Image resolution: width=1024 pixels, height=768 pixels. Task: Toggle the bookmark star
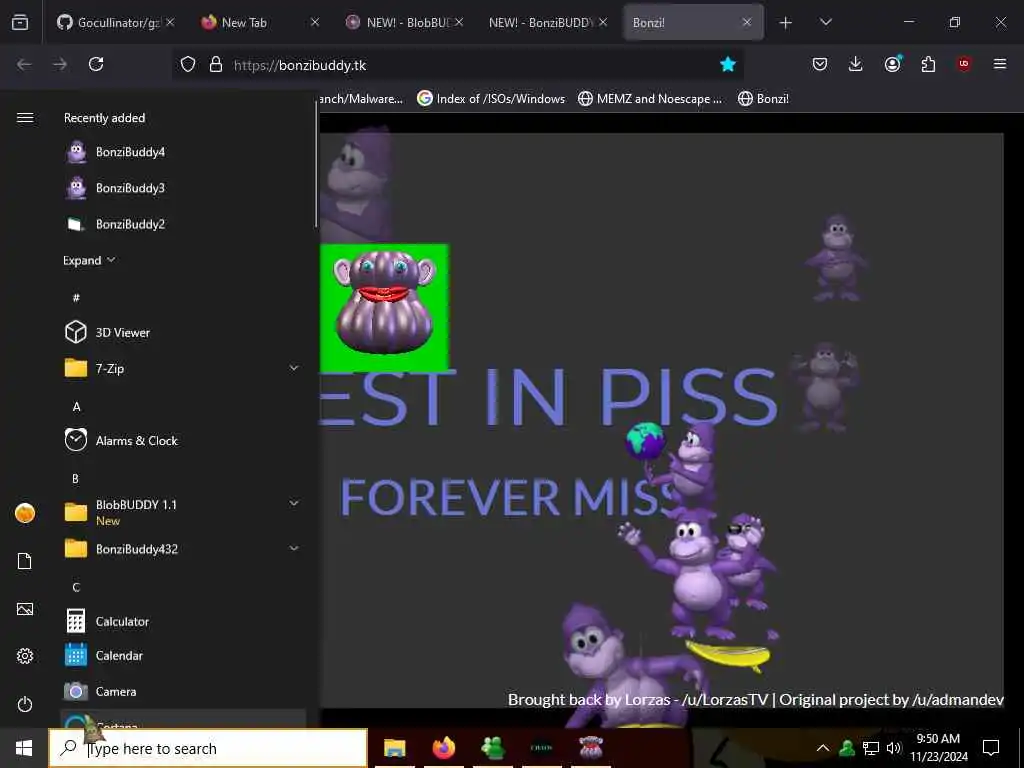tap(728, 64)
